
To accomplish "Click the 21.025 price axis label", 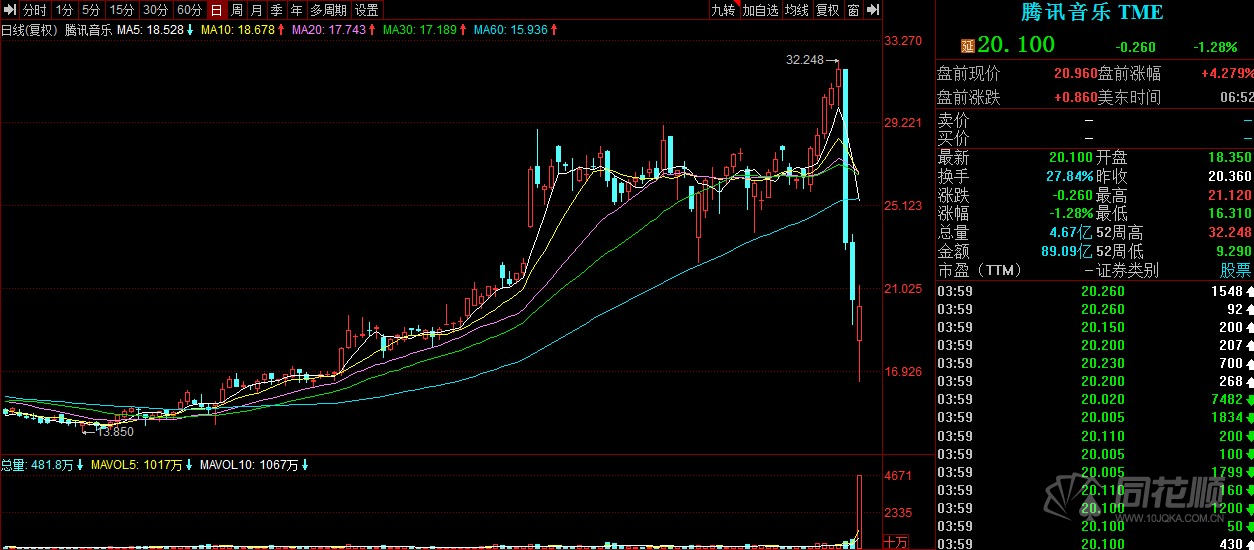I will click(903, 289).
